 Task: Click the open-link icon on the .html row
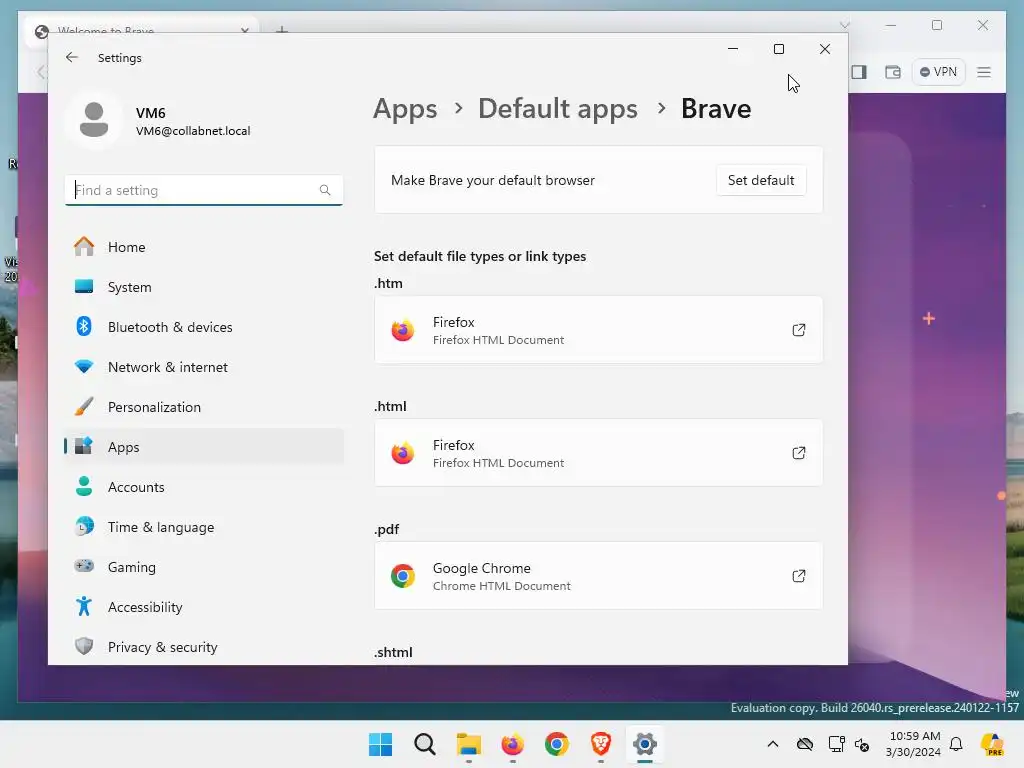[x=799, y=453]
